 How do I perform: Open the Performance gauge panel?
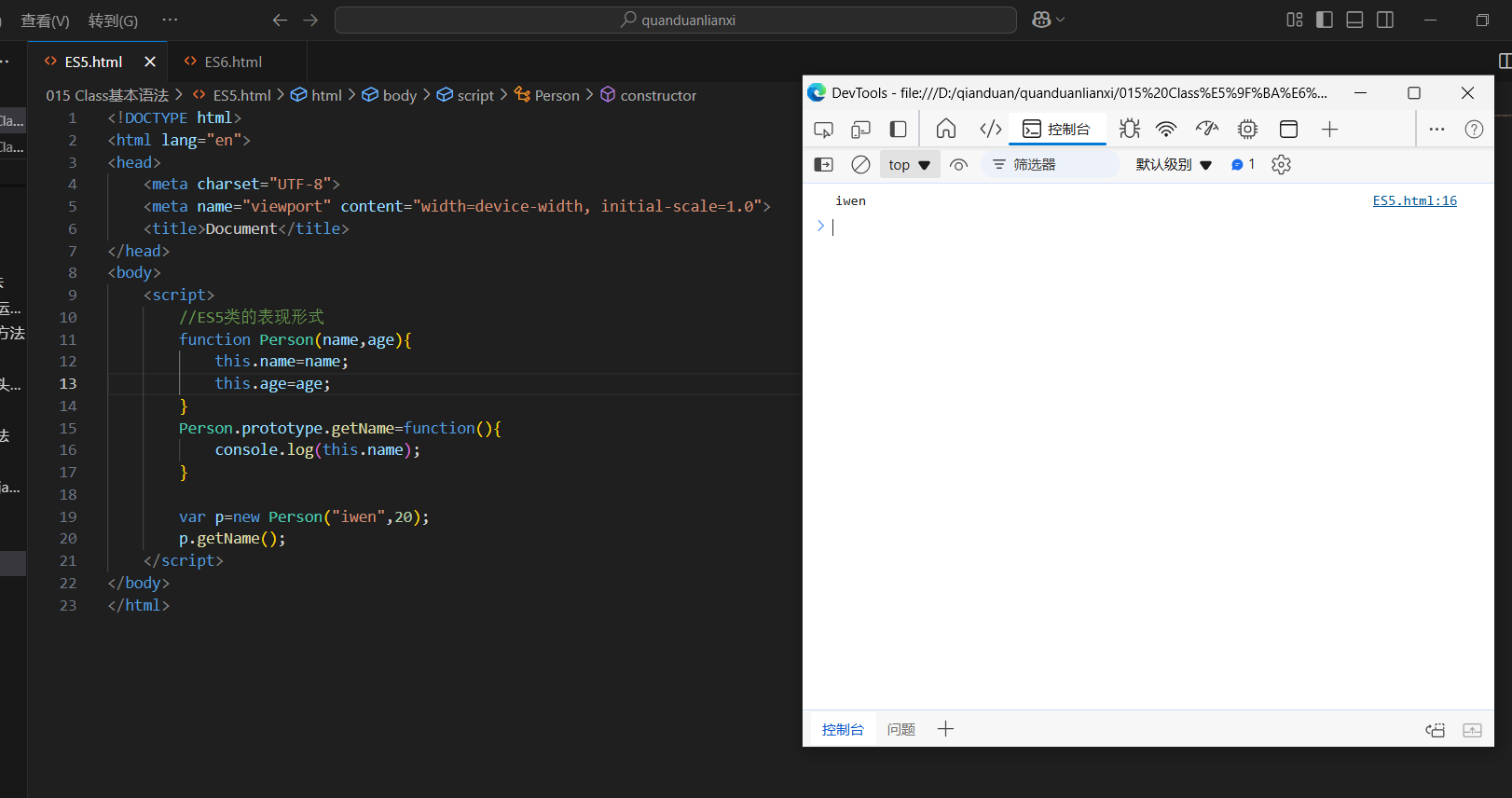click(x=1207, y=129)
